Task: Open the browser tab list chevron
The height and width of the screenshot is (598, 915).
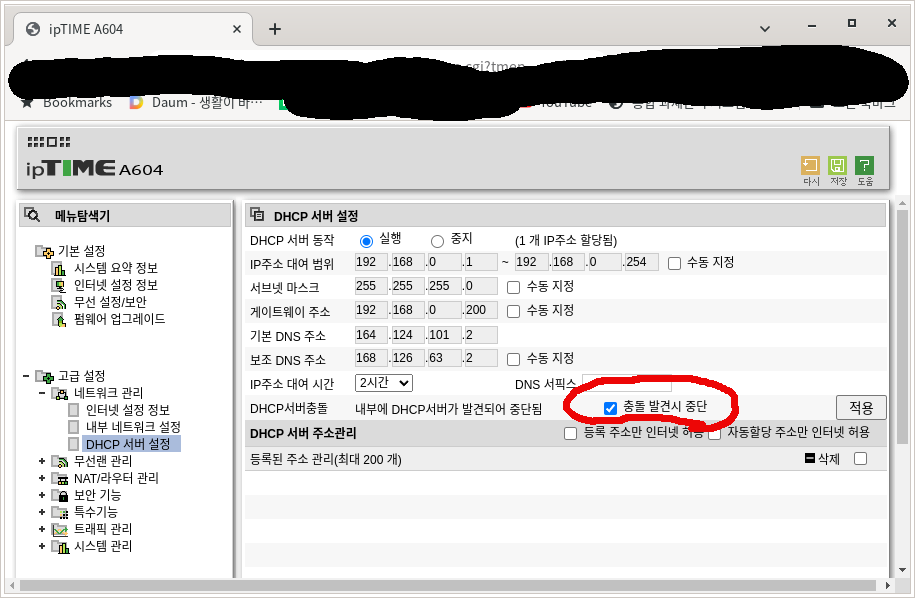Action: click(764, 29)
